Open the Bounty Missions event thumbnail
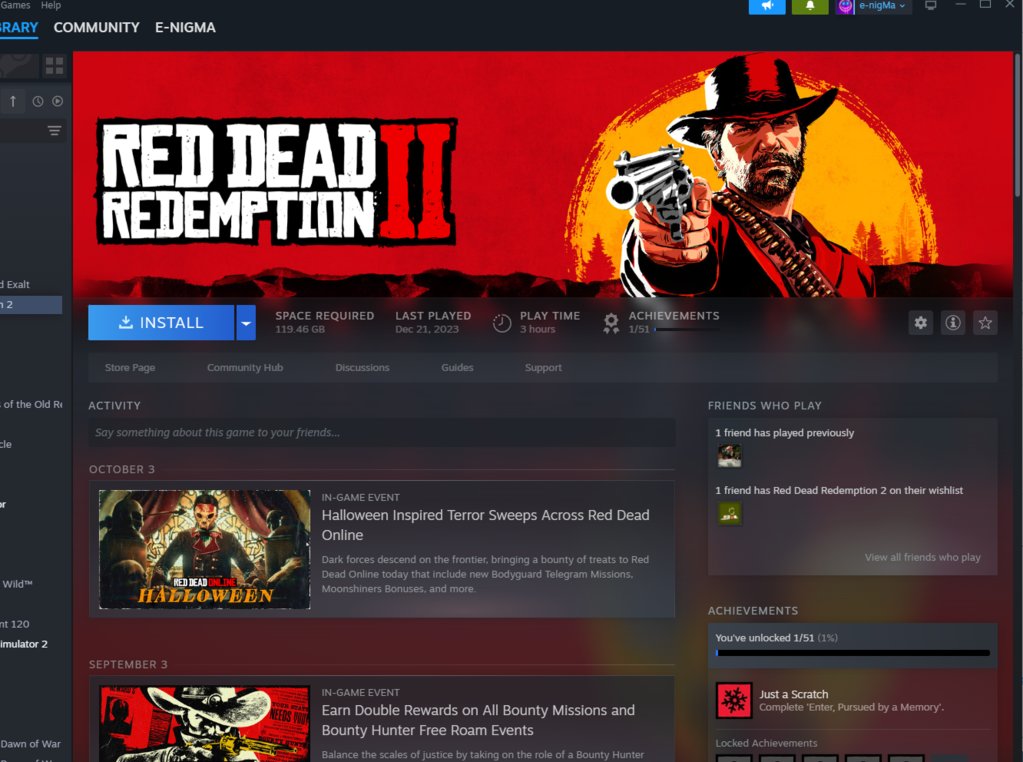 tap(205, 723)
